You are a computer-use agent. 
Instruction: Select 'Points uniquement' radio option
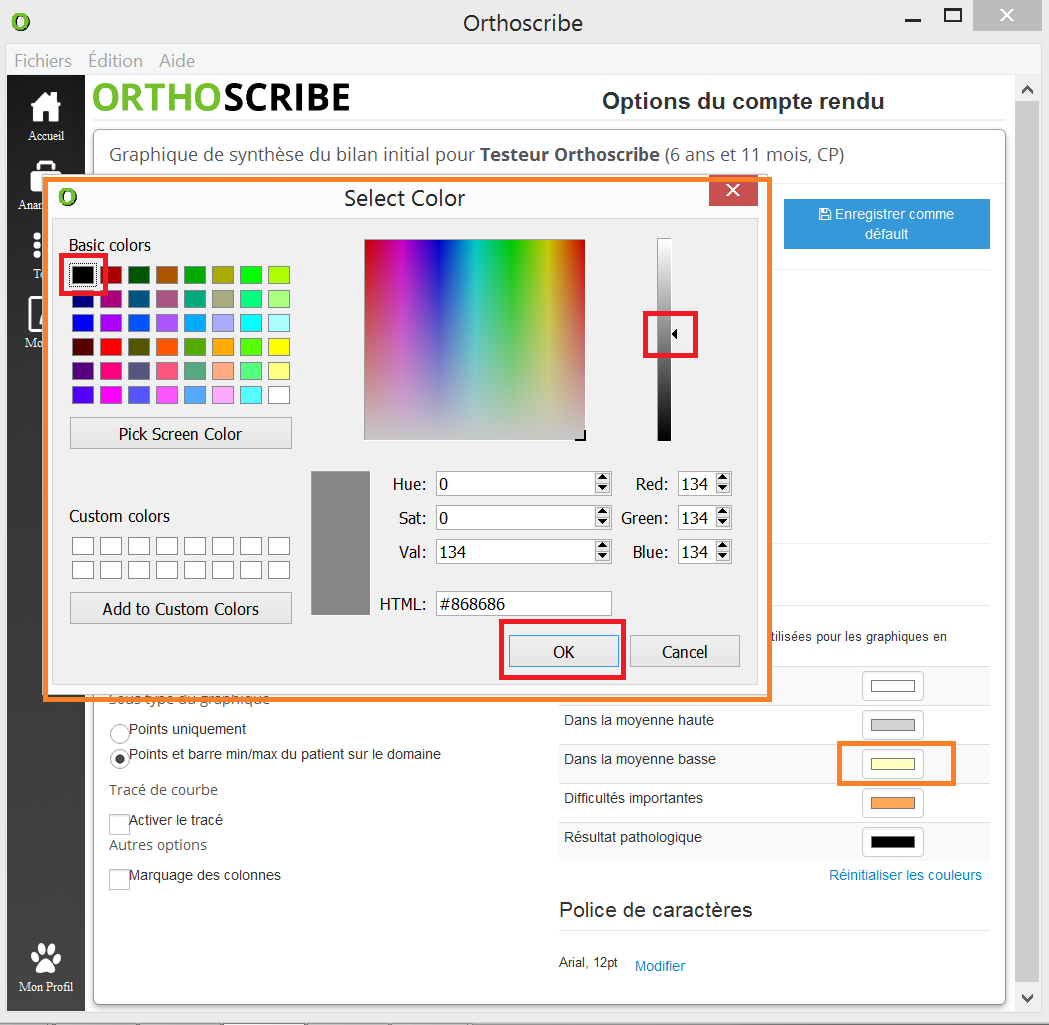click(120, 732)
